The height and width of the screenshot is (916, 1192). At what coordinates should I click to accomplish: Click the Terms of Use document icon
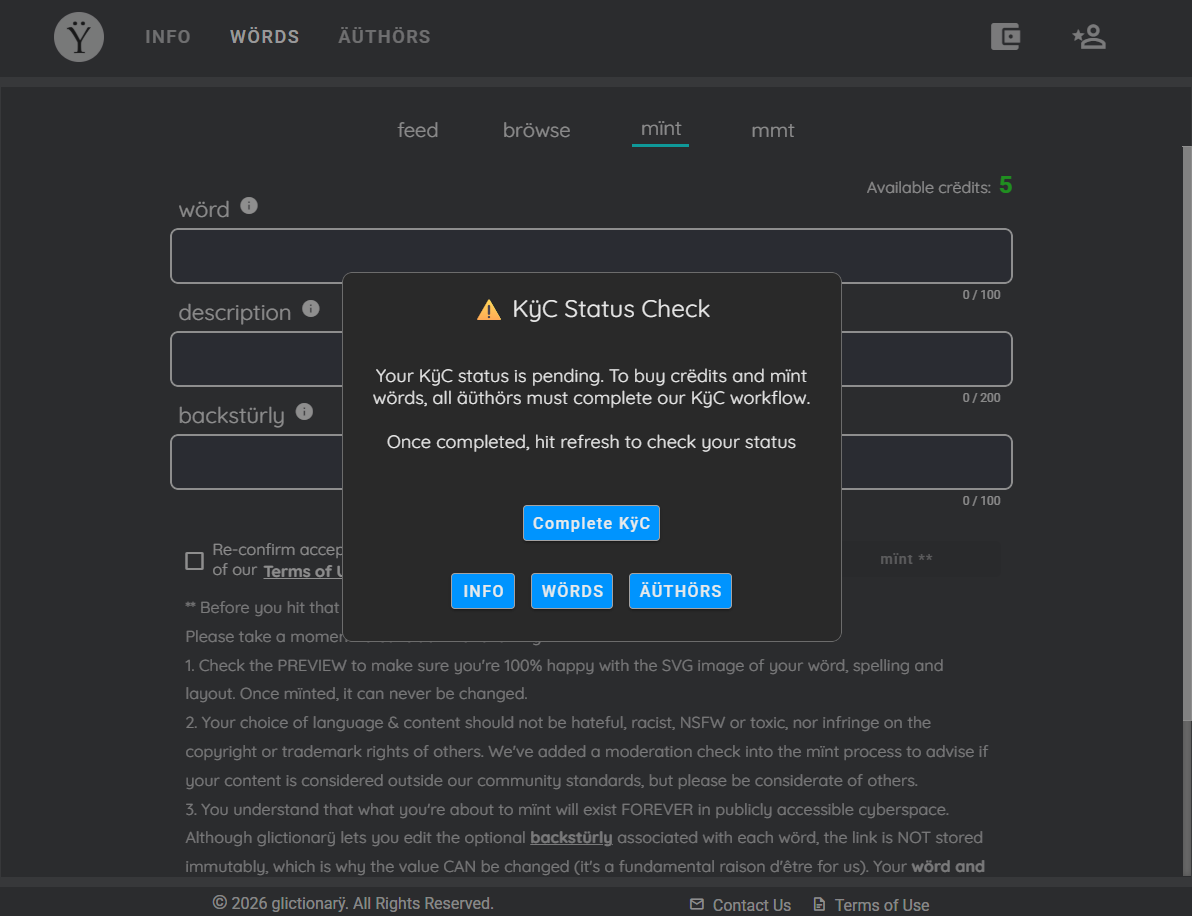pos(819,904)
